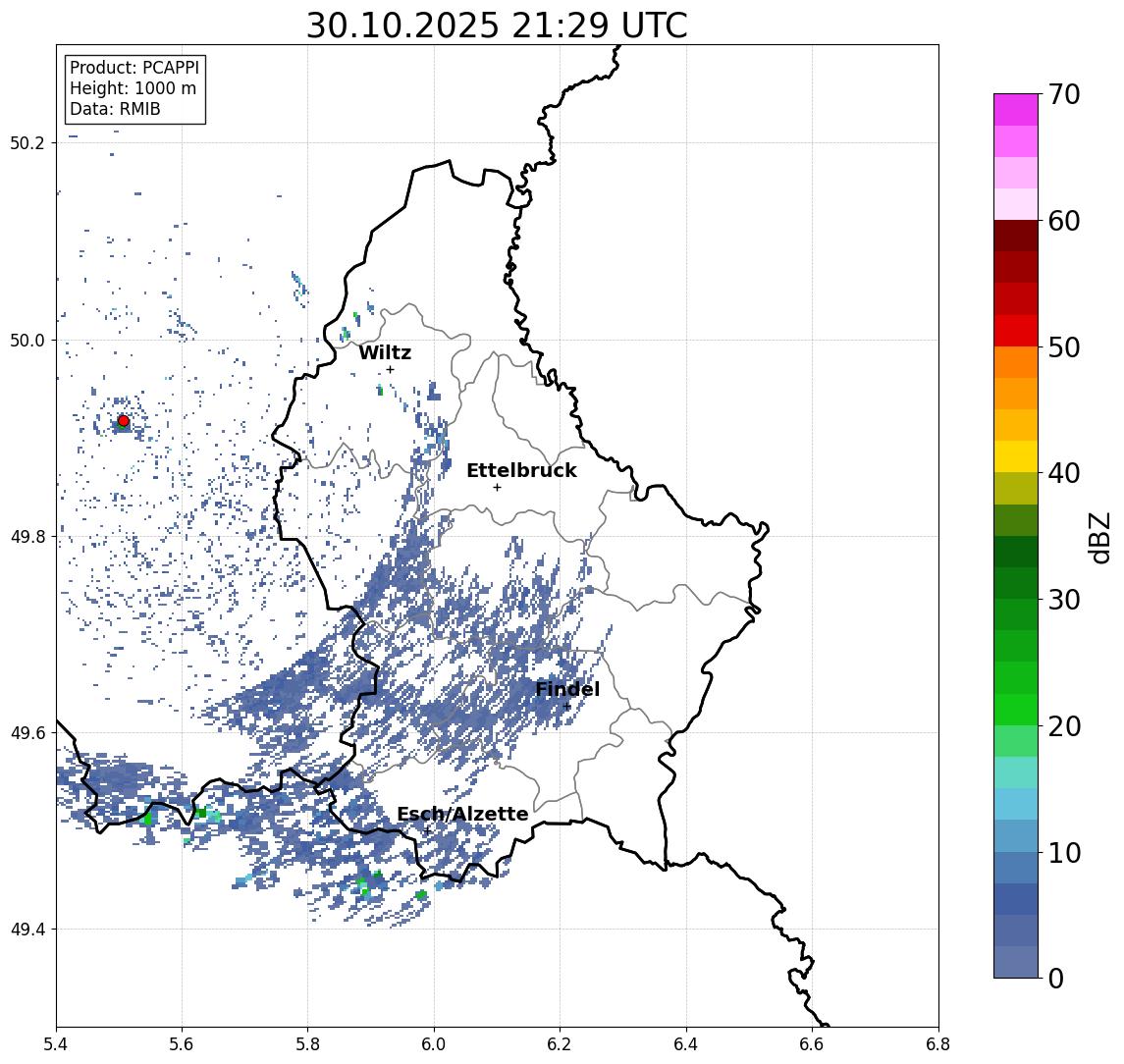
Task: Click the 'Product: PCAPPI' legend line
Action: point(134,68)
